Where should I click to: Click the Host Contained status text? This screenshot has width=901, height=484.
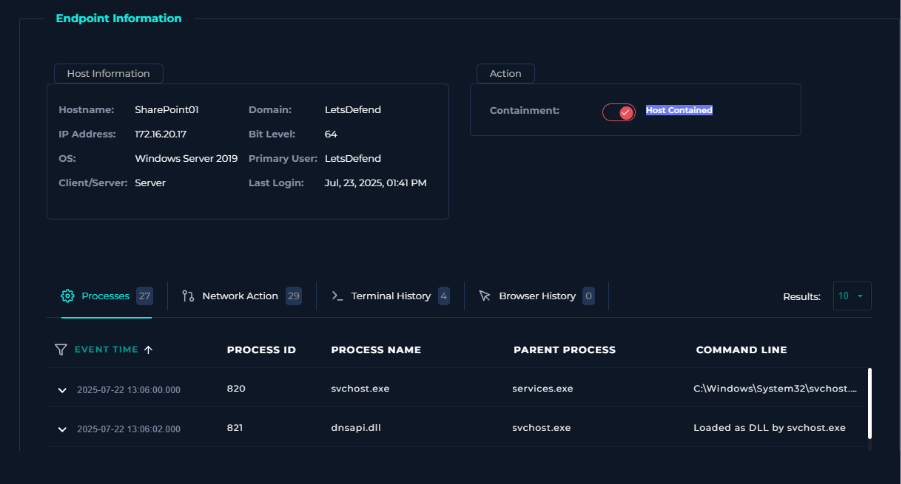point(679,110)
